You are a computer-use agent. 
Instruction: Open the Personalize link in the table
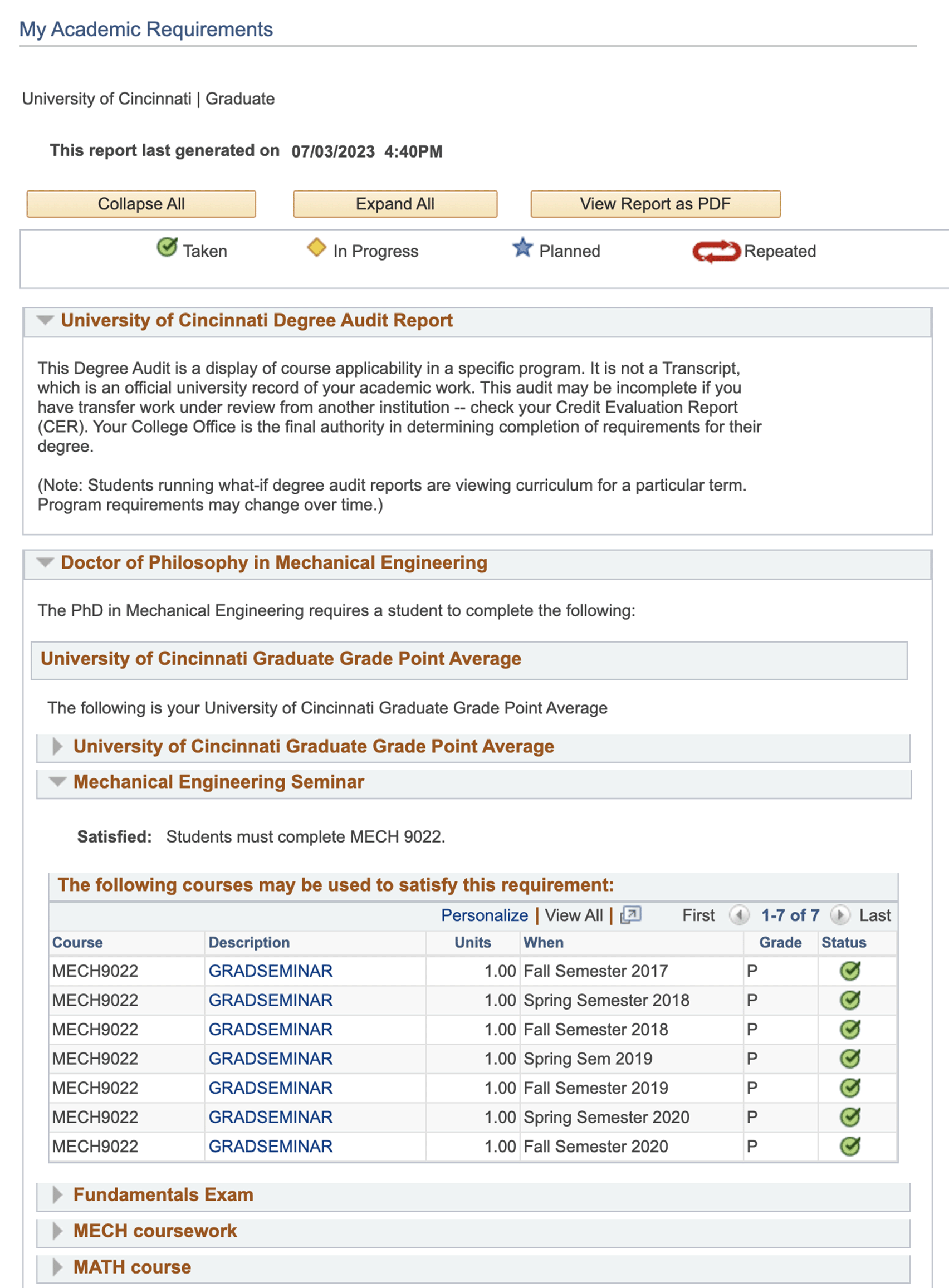coord(484,915)
